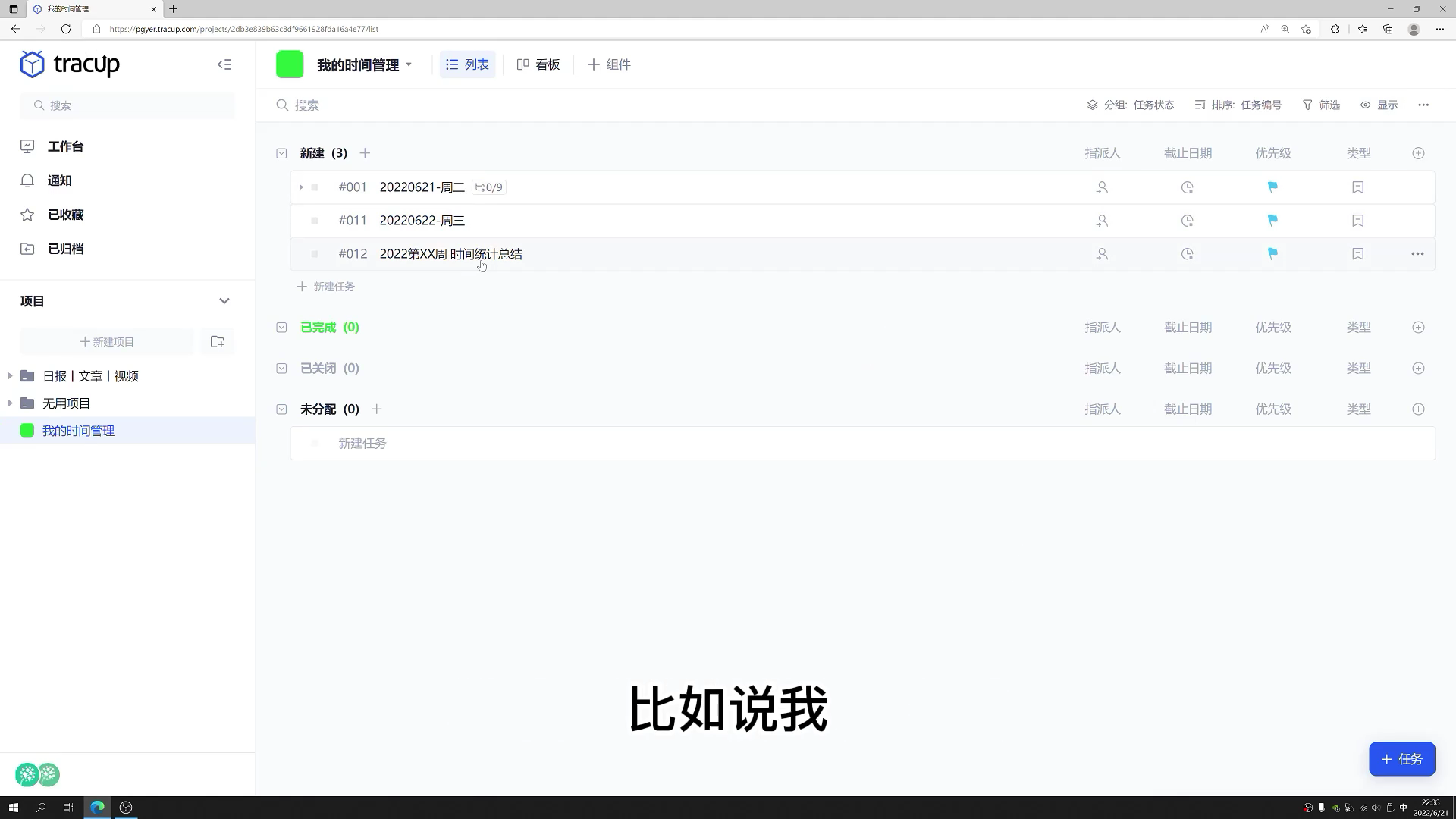Collapse the 项目 section in the sidebar

click(x=224, y=300)
